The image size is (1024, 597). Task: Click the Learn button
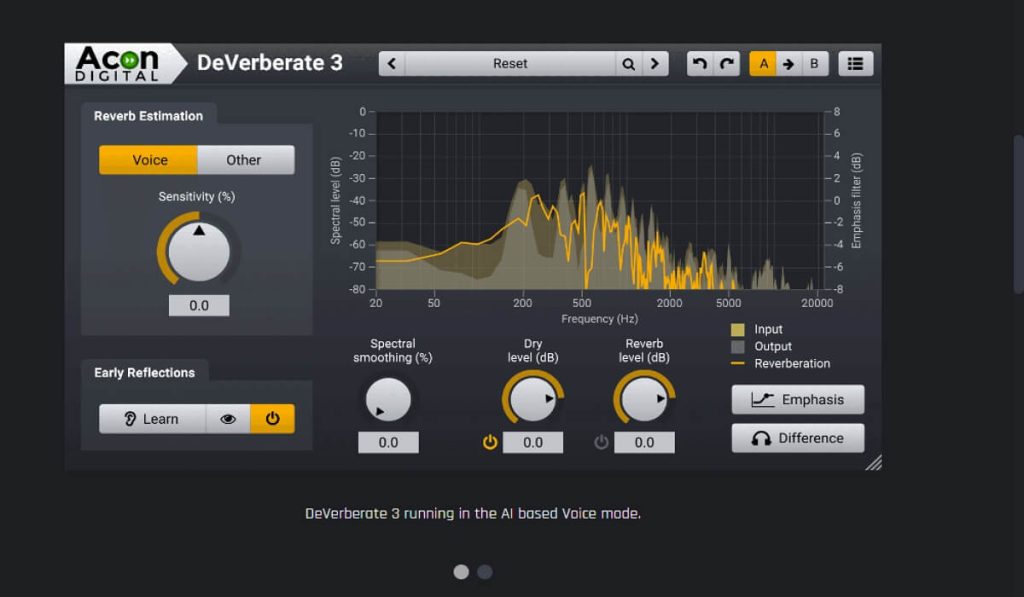pyautogui.click(x=152, y=419)
